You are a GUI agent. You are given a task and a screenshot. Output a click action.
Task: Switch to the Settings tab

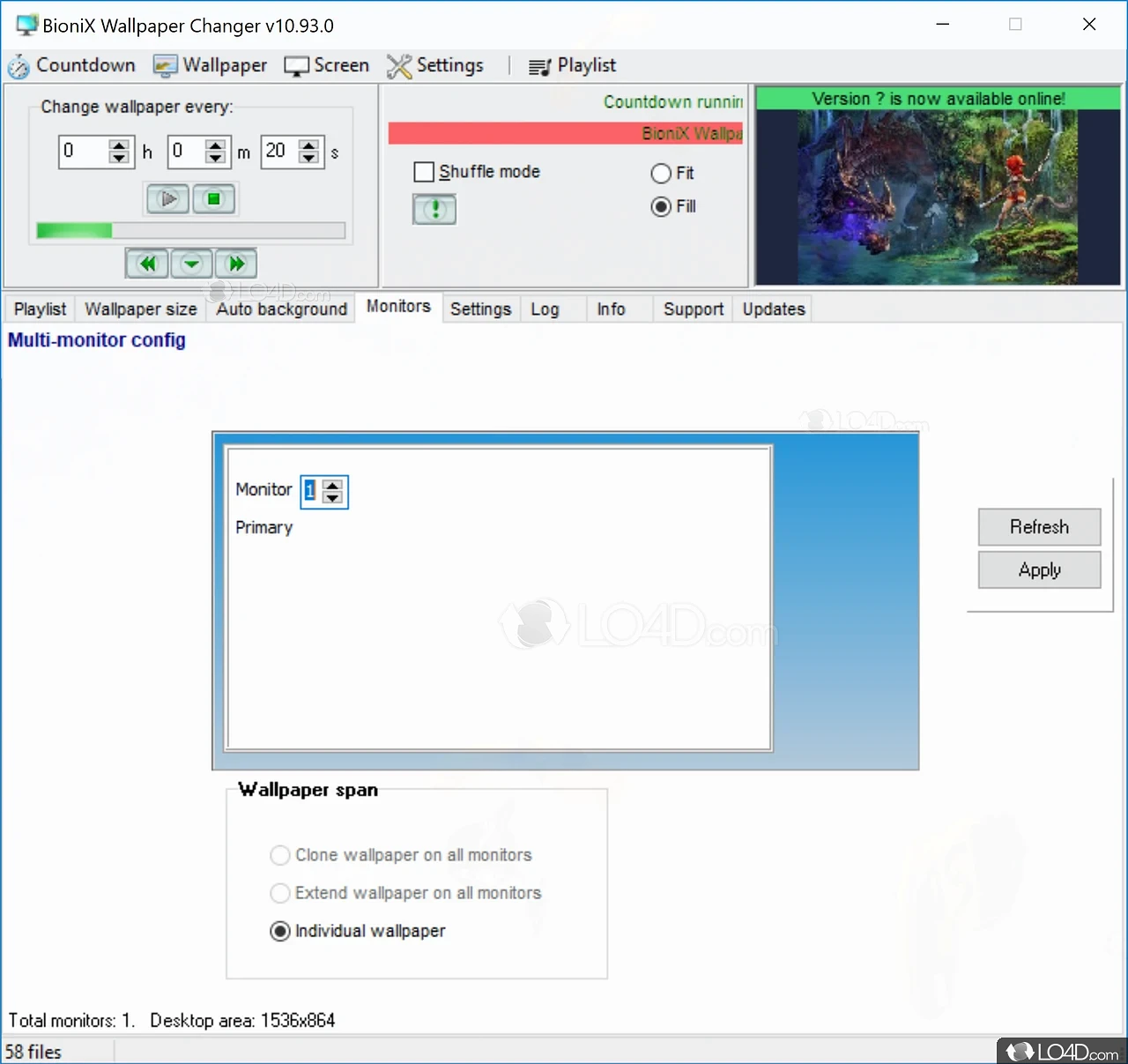[x=480, y=309]
